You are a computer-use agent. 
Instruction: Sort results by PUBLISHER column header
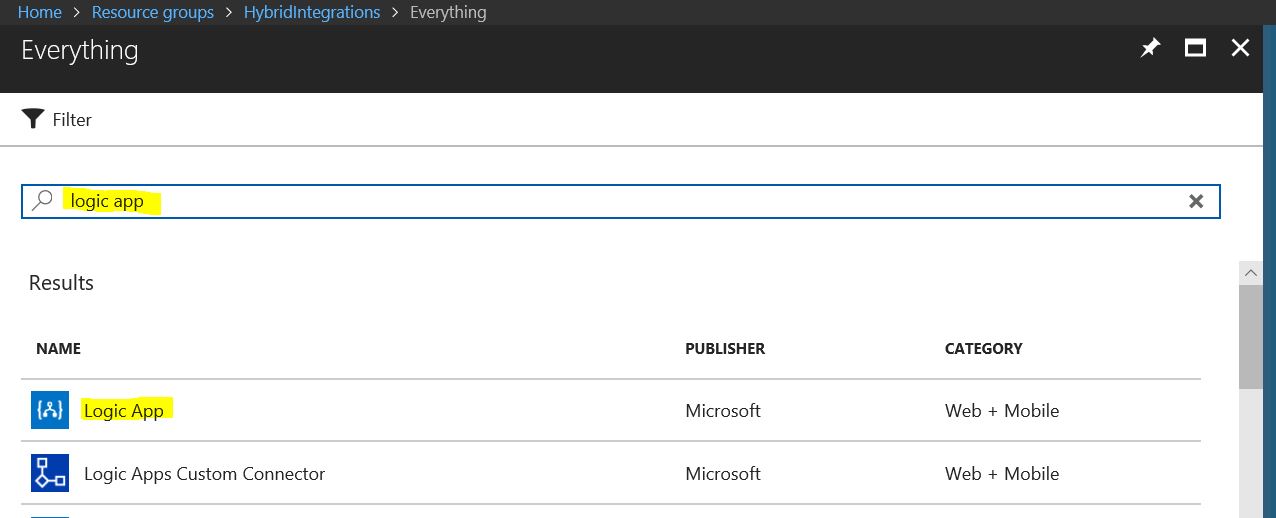point(725,349)
